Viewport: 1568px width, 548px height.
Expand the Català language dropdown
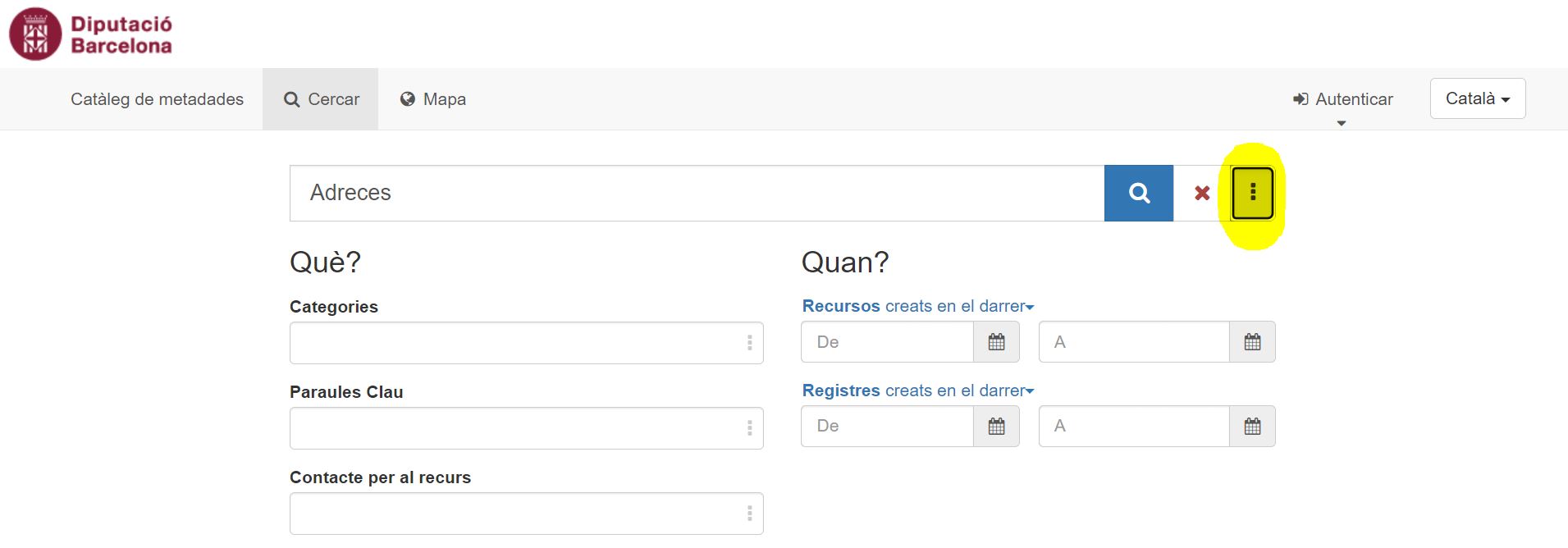1477,98
